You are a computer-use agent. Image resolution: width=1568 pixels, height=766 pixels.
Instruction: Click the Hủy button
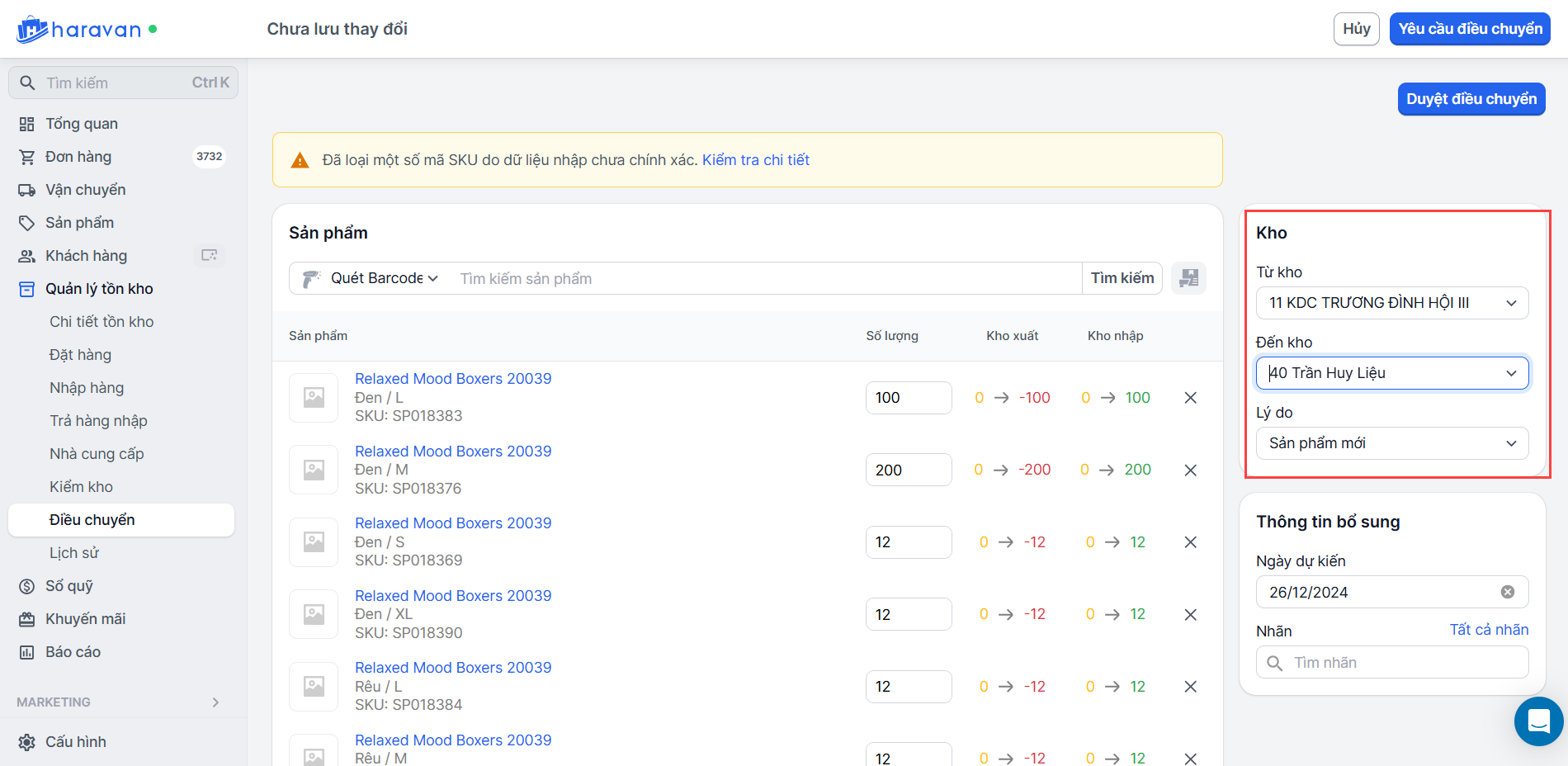(1356, 29)
